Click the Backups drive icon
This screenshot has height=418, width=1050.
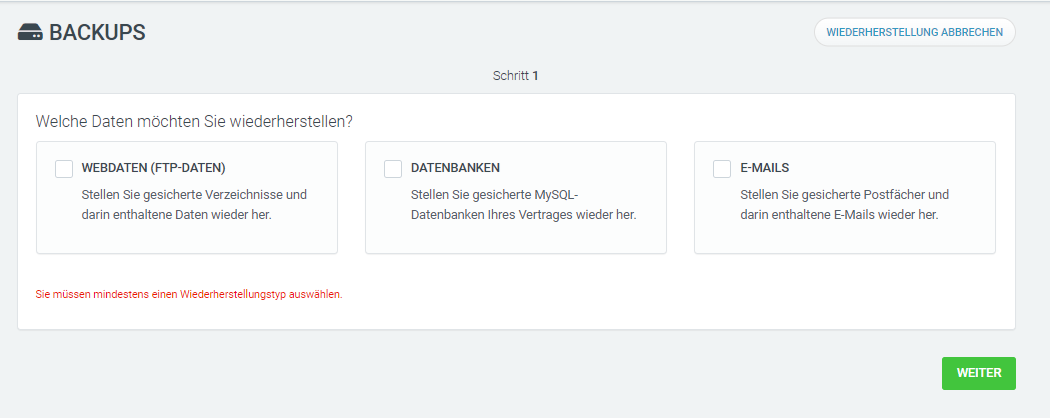point(30,33)
